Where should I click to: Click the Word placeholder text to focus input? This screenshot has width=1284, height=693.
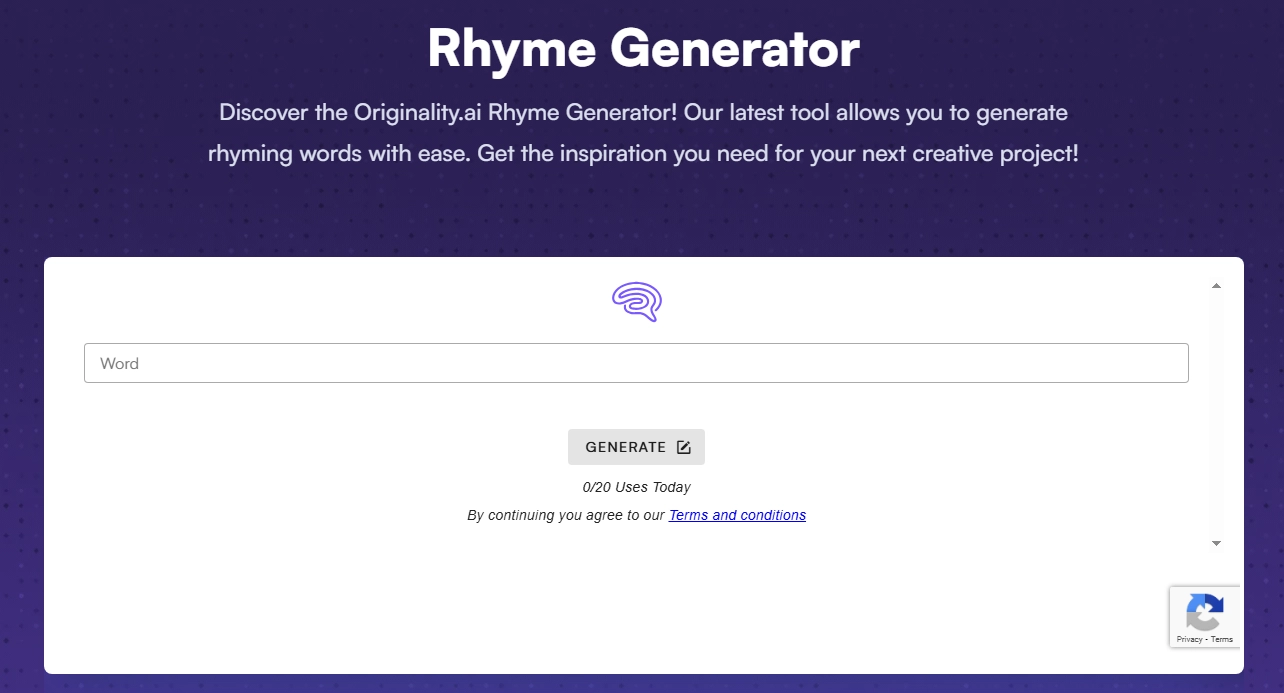click(119, 363)
